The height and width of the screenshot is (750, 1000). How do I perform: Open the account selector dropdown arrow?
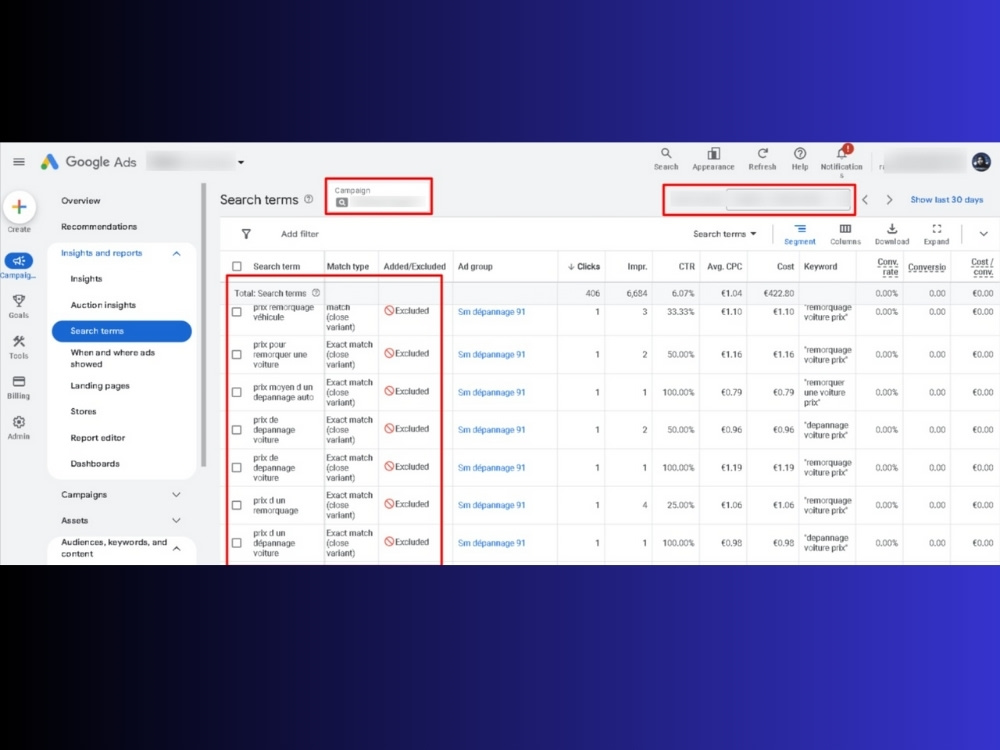click(x=241, y=162)
